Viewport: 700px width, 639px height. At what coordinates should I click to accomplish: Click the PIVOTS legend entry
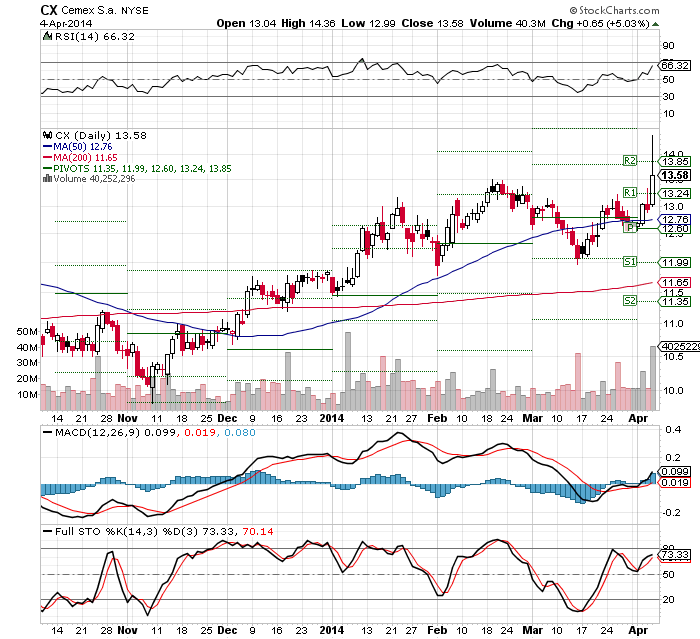137,169
